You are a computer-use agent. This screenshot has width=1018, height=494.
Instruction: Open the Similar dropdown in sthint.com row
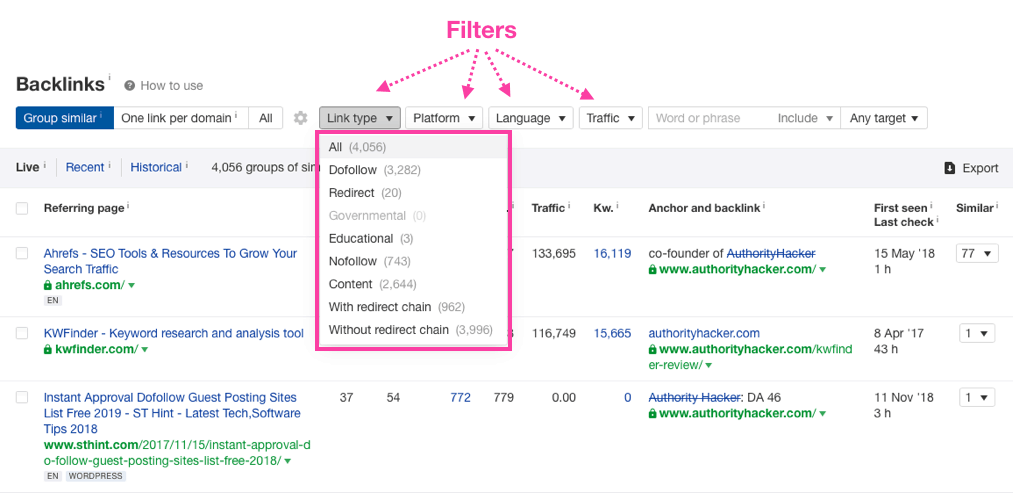[977, 398]
